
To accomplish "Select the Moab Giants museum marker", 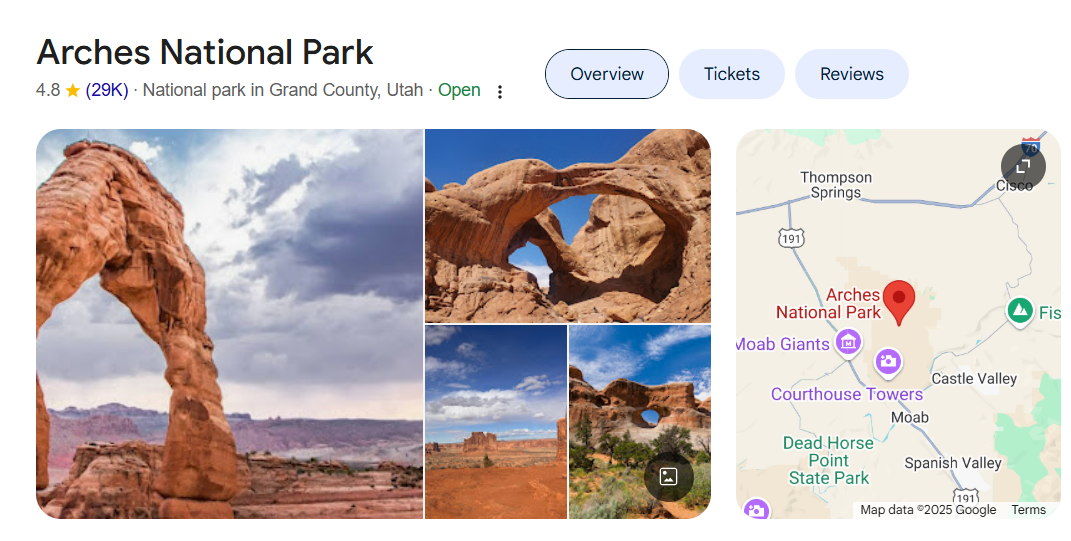I will coord(848,343).
